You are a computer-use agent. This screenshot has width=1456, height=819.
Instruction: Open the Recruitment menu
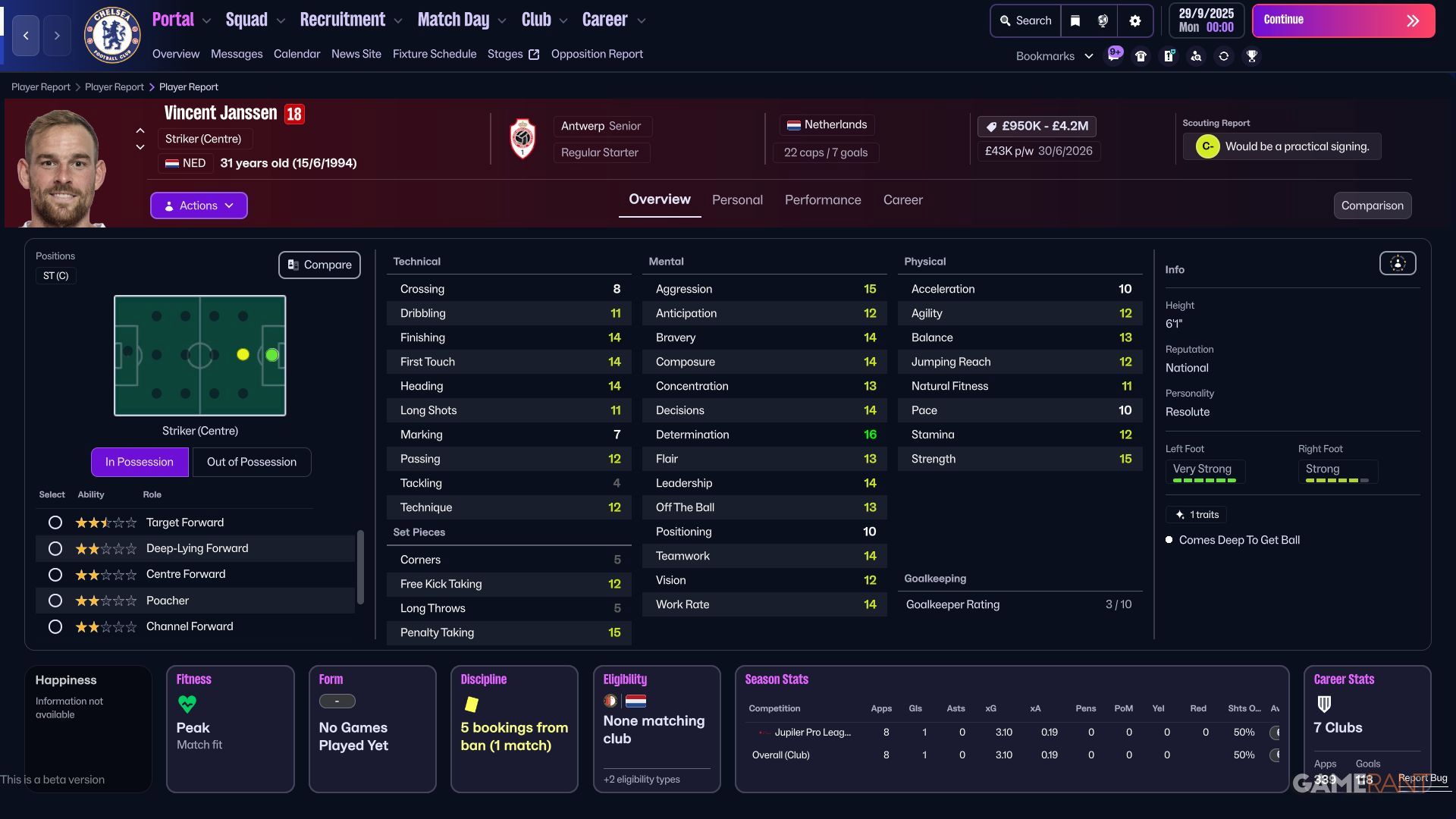click(x=343, y=19)
